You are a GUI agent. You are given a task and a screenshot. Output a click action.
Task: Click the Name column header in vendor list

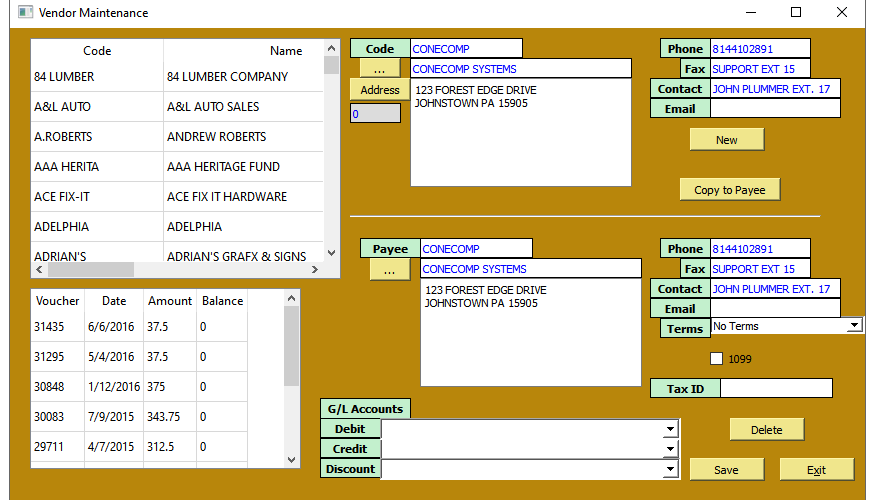(286, 51)
